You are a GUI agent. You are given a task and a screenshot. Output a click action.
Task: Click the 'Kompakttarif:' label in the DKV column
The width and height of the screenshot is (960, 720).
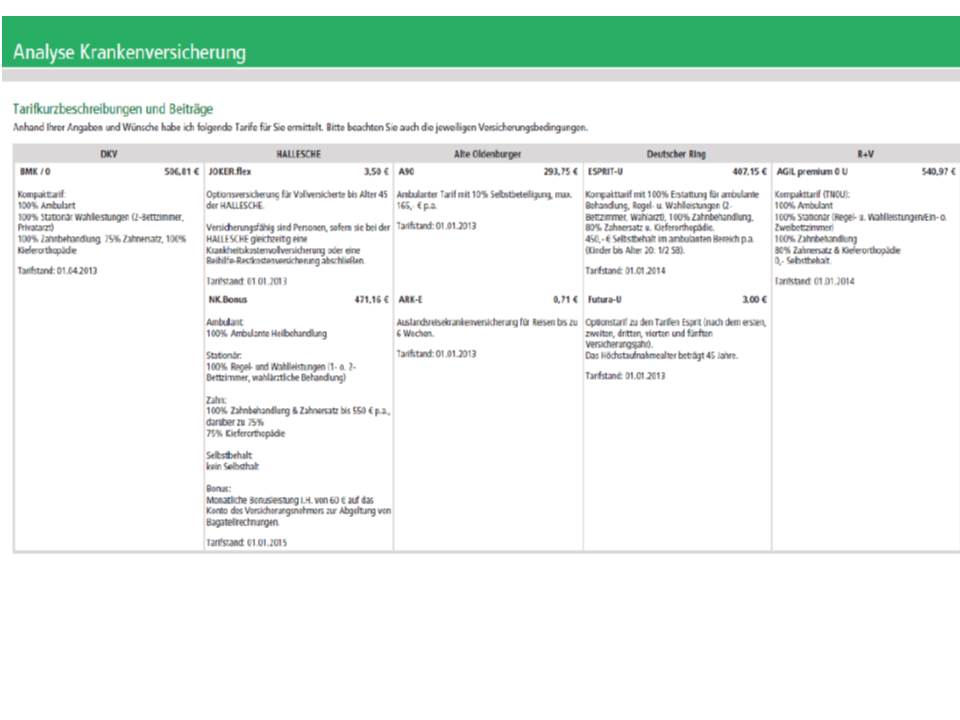[x=41, y=195]
